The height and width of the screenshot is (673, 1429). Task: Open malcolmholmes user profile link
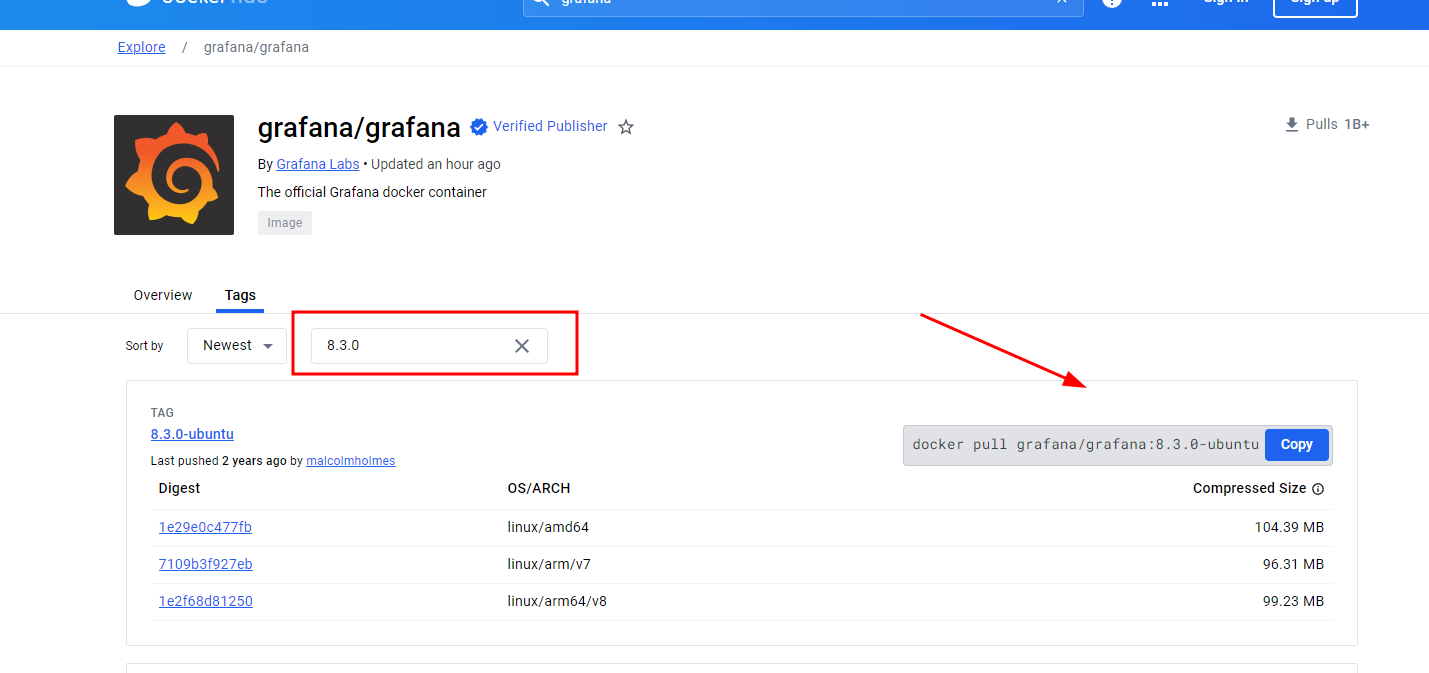pos(350,461)
